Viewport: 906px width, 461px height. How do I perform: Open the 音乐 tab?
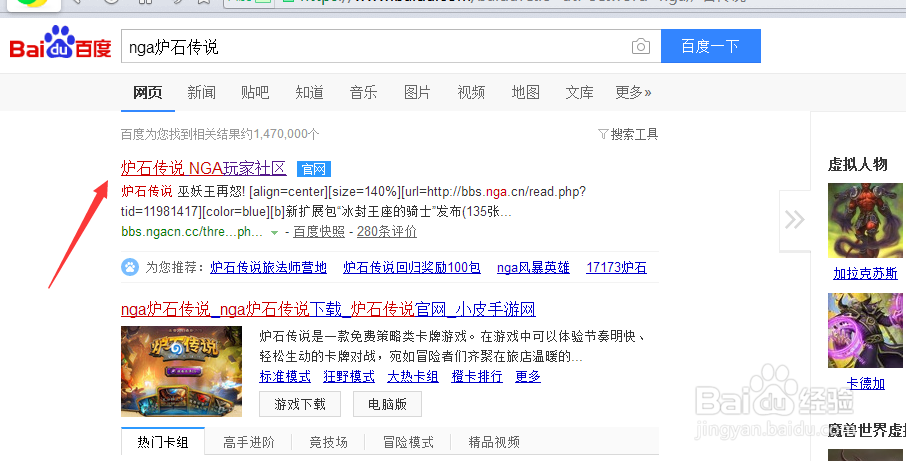[x=363, y=92]
